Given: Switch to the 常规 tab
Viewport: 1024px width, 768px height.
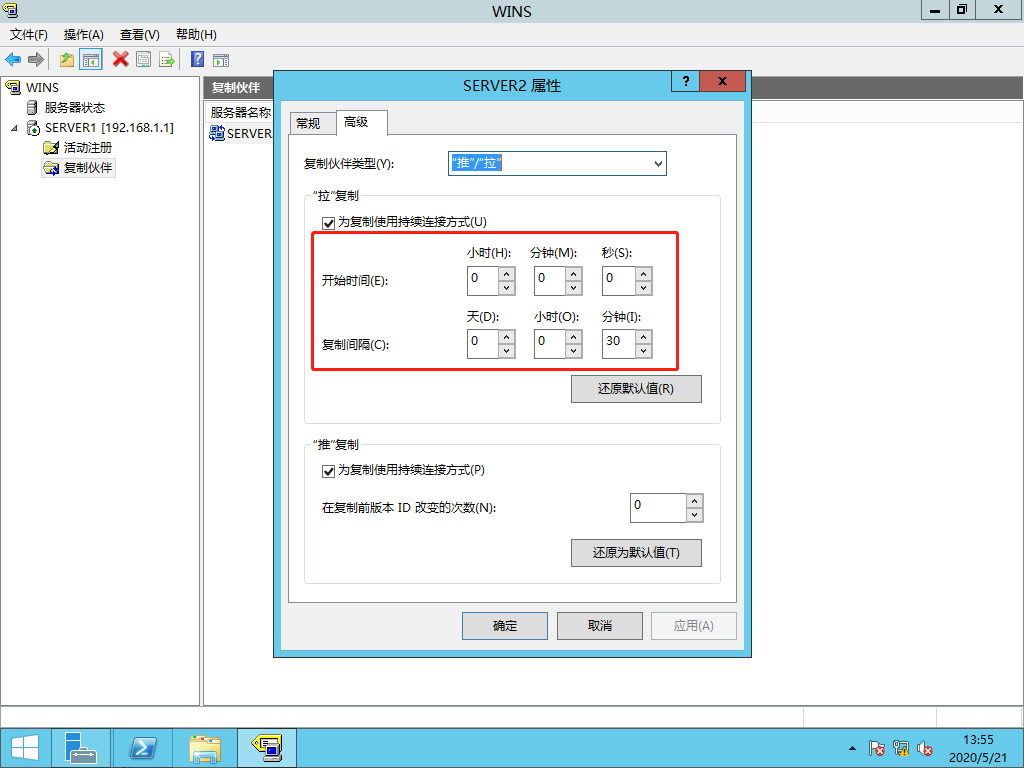Looking at the screenshot, I should [311, 122].
